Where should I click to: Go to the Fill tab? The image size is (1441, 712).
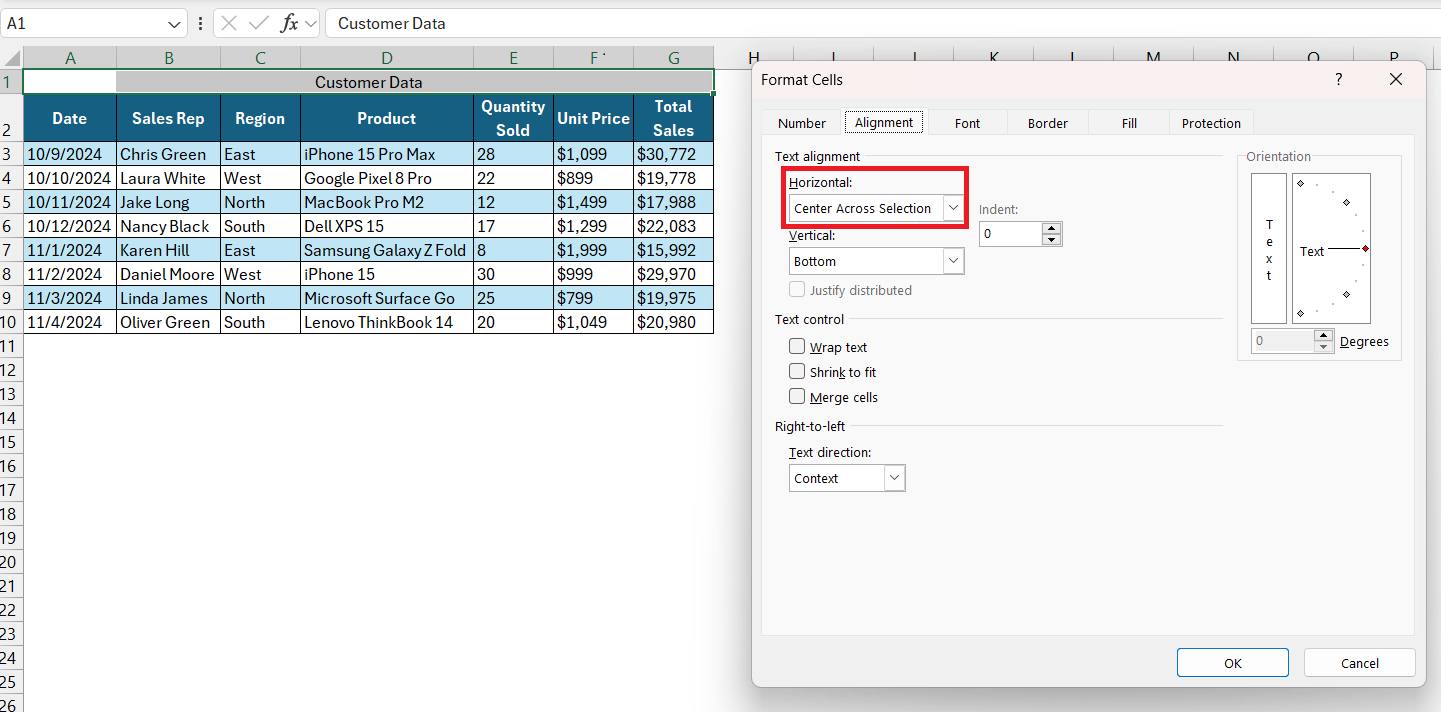[x=1129, y=123]
